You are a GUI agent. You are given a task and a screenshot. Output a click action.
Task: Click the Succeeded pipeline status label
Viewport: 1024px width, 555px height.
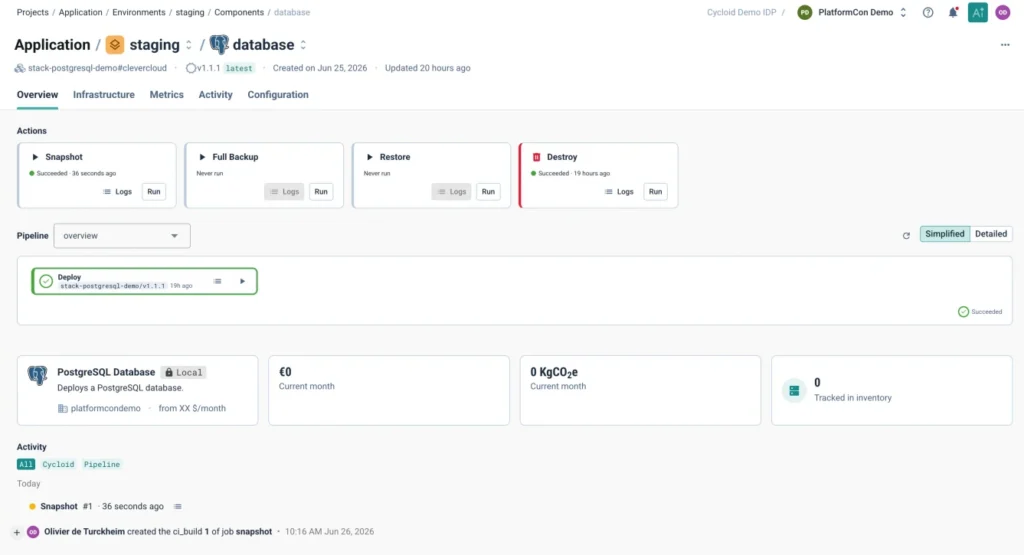click(980, 311)
